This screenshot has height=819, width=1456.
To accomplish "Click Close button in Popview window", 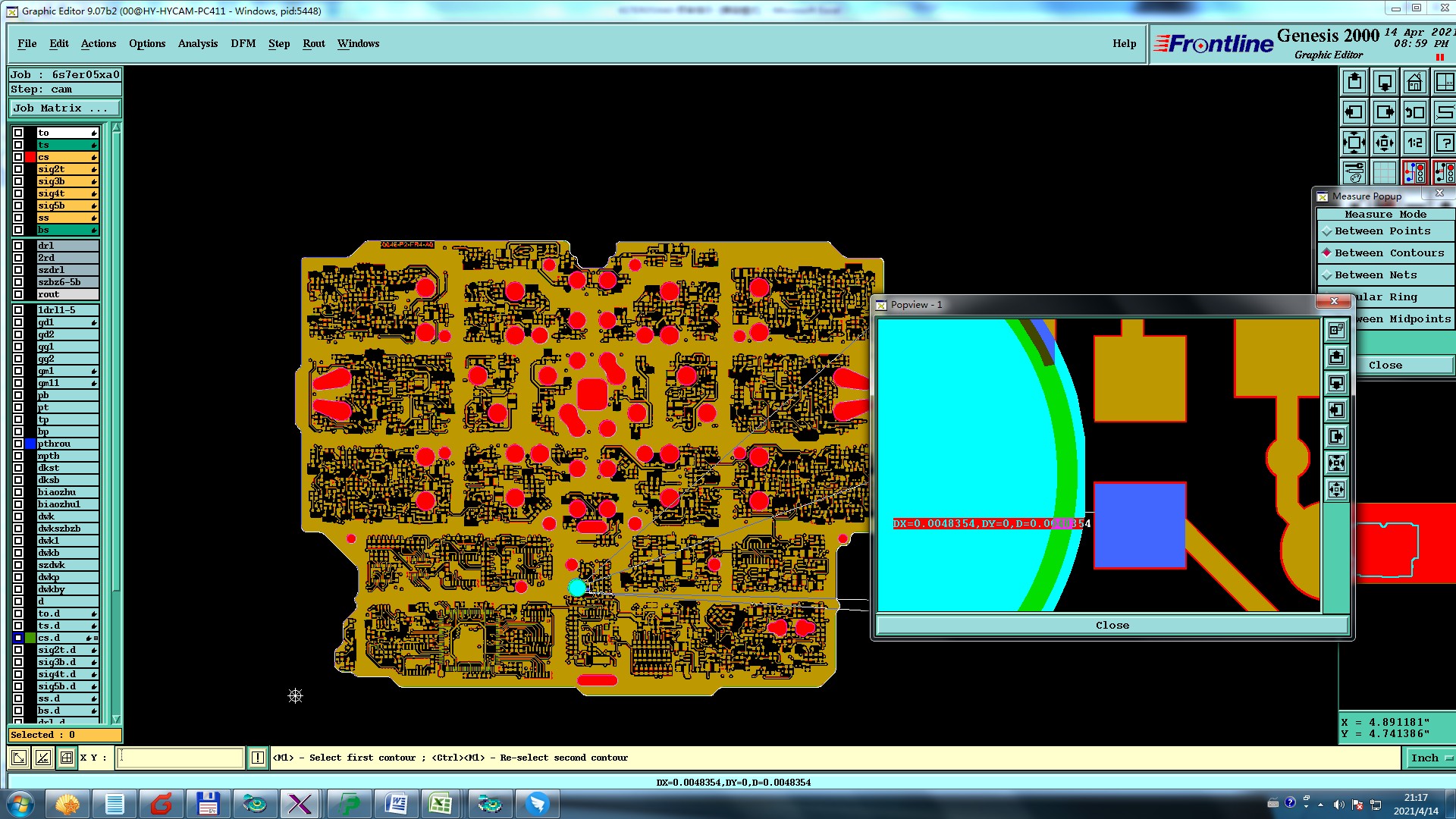I will tap(1112, 626).
